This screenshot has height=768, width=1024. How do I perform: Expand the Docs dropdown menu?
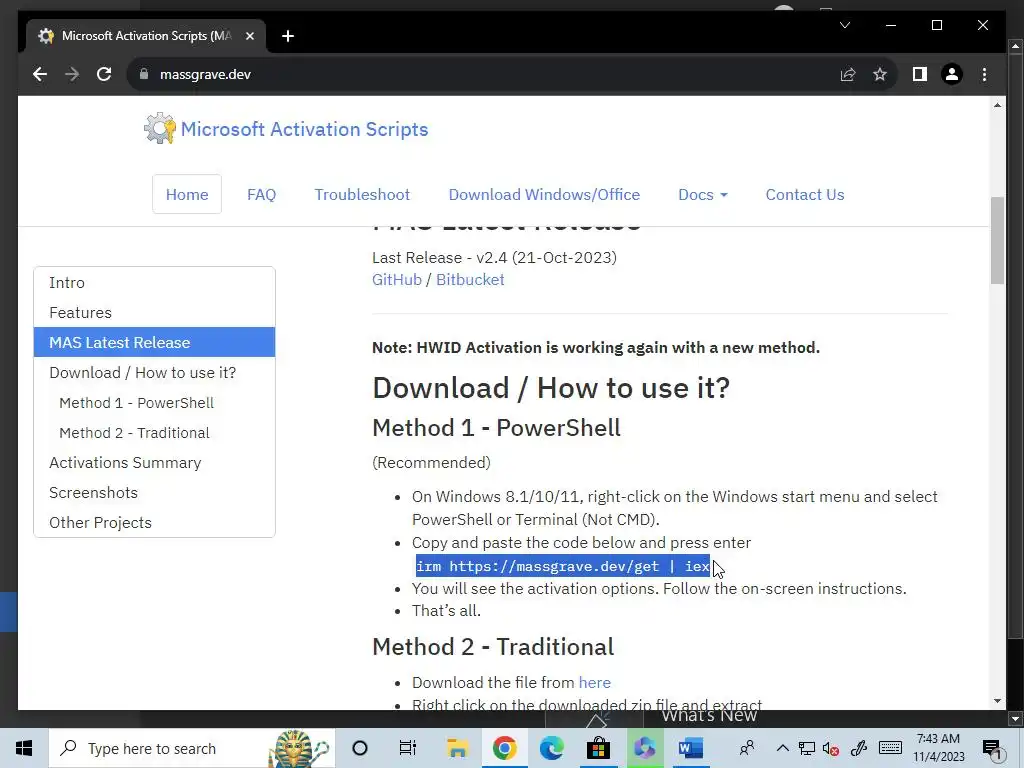click(x=703, y=195)
